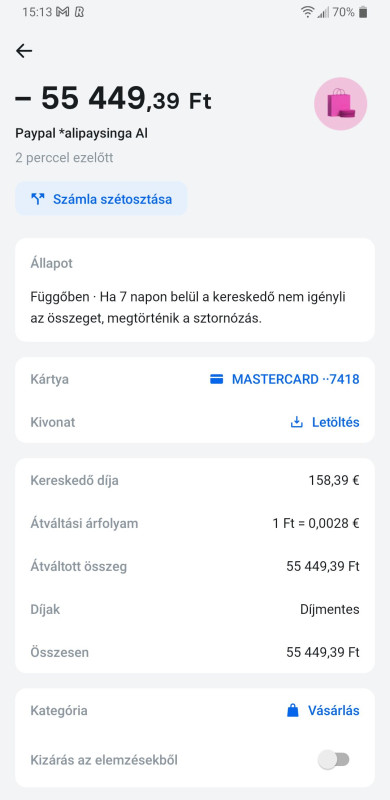Tap the Wi-Fi icon in status bar

tap(307, 12)
